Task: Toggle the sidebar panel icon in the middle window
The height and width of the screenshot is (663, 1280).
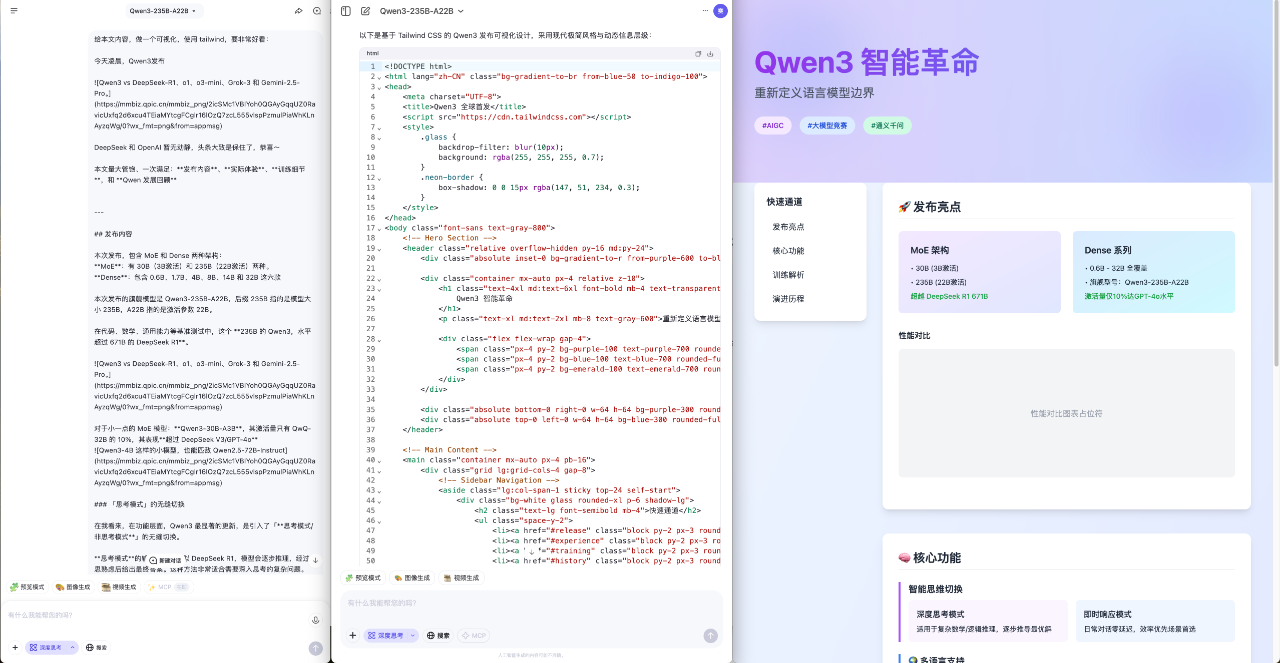Action: pos(346,11)
